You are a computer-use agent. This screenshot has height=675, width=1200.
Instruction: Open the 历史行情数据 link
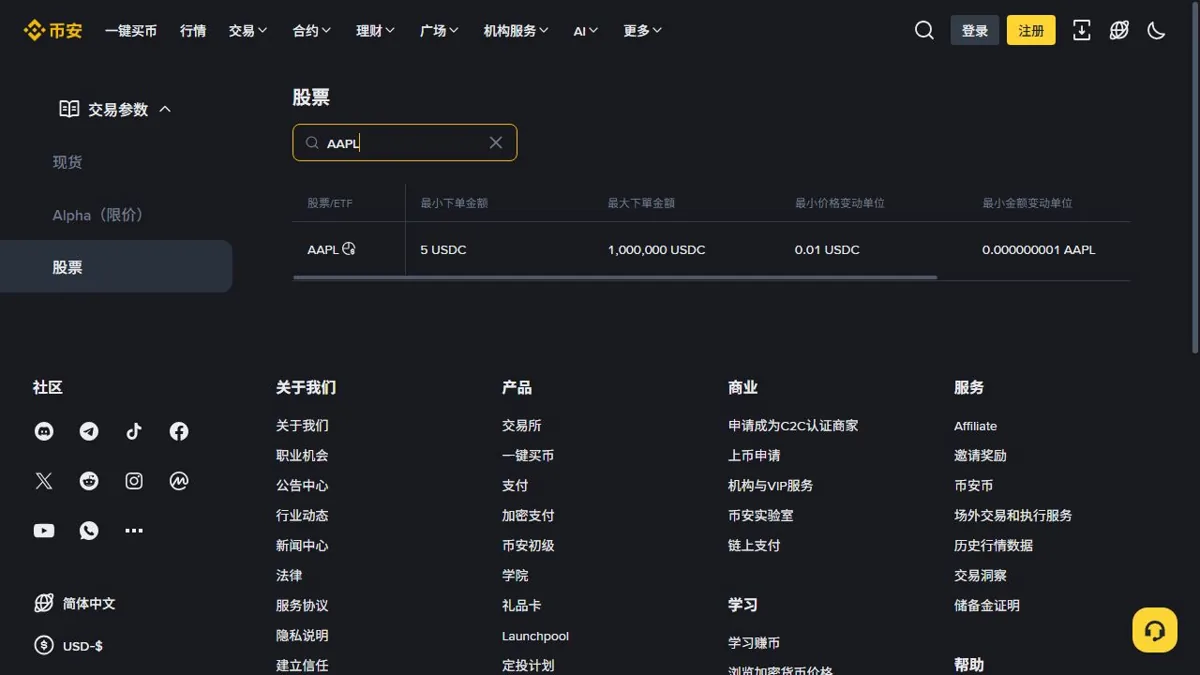(x=993, y=546)
